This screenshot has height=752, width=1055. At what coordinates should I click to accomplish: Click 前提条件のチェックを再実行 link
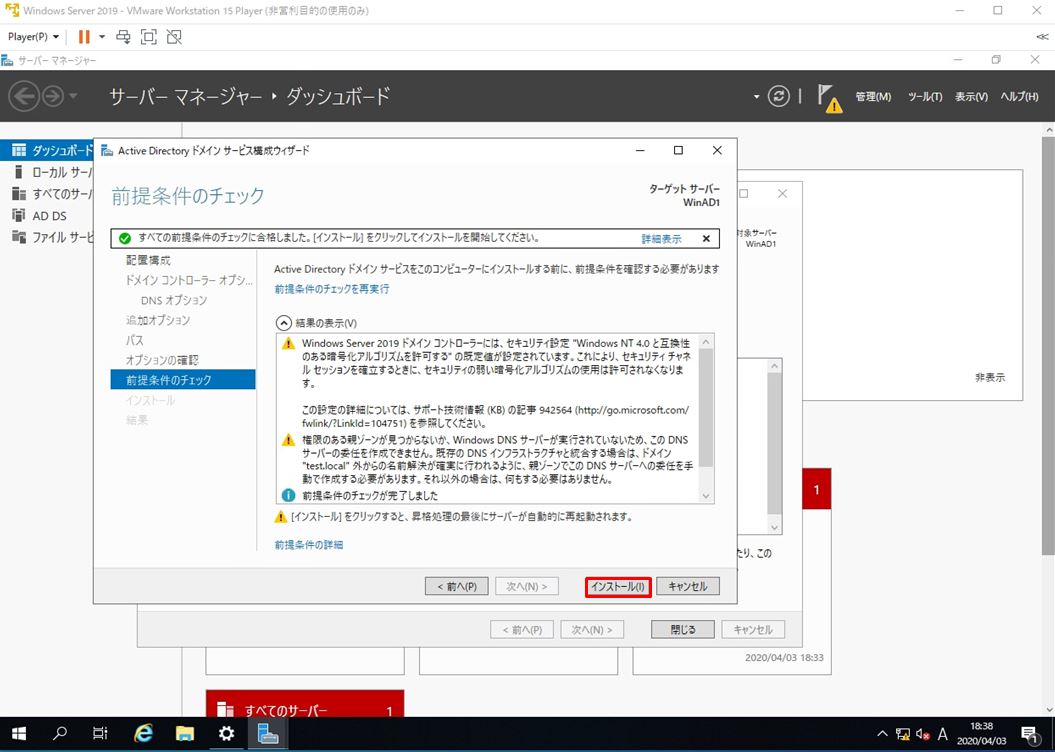click(332, 289)
